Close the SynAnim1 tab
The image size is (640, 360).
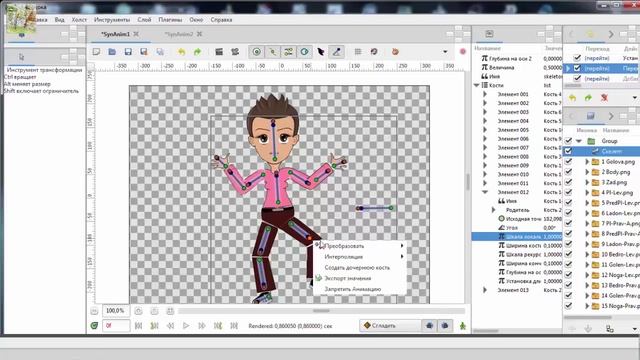pyautogui.click(x=136, y=34)
